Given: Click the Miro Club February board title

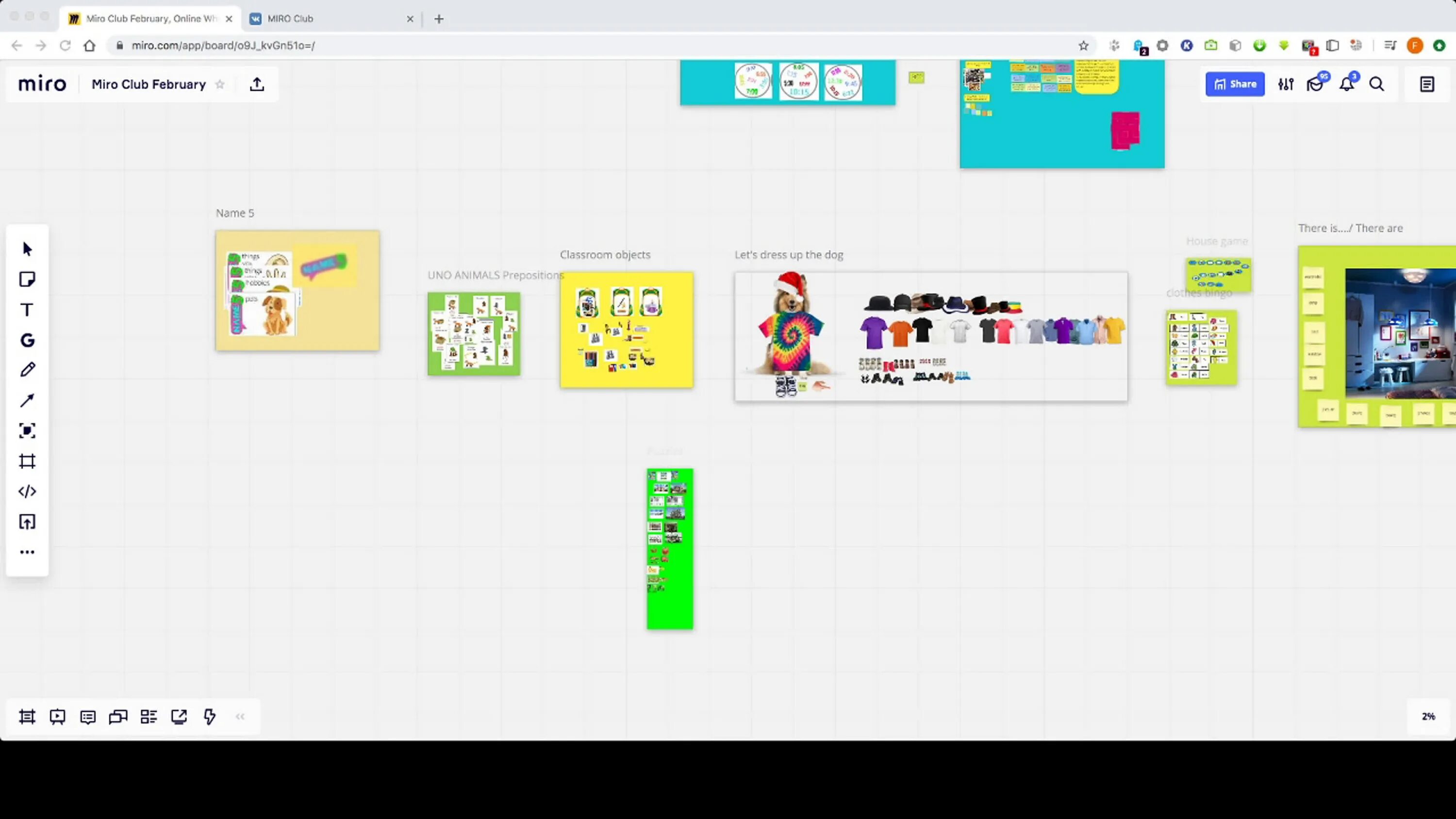Looking at the screenshot, I should click(149, 85).
